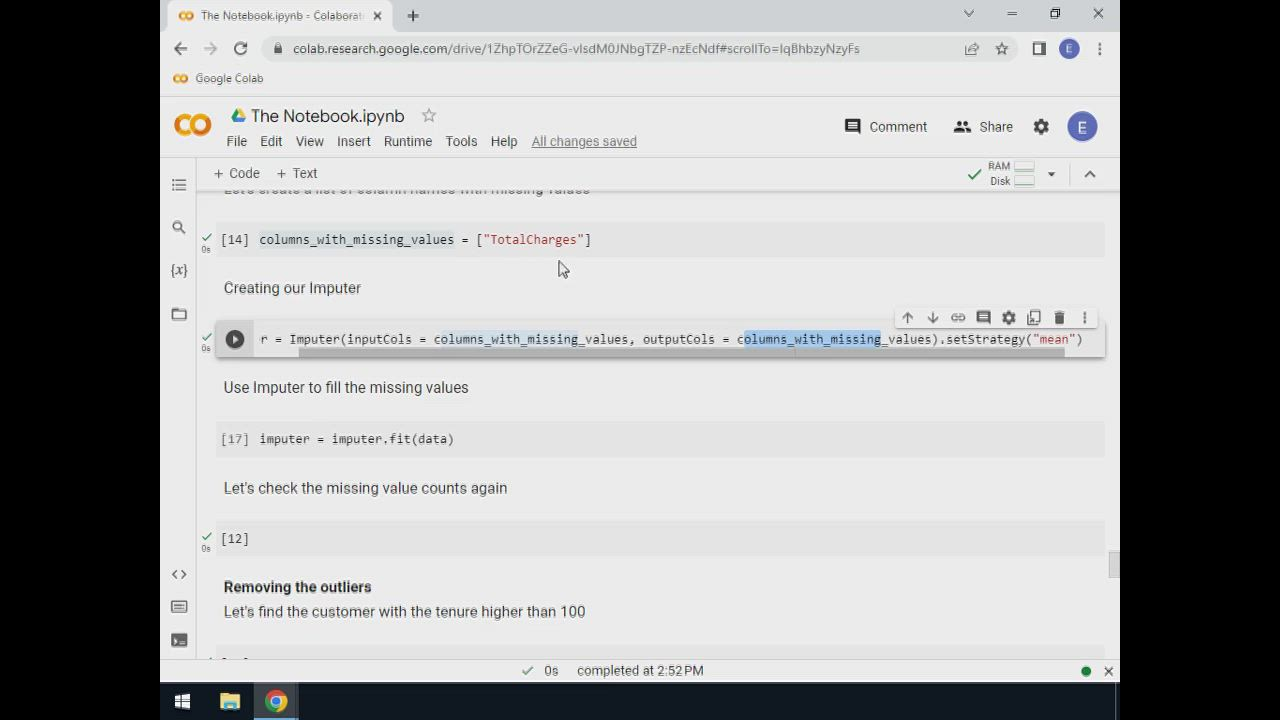Click the All changes saved link
This screenshot has height=720, width=1280.
coord(584,141)
